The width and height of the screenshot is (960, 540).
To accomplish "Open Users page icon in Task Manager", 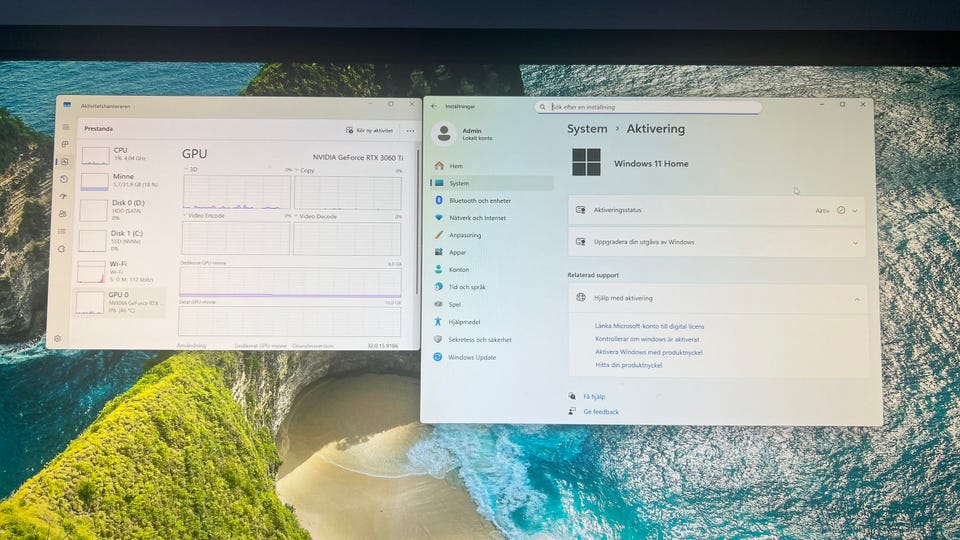I will [x=62, y=214].
